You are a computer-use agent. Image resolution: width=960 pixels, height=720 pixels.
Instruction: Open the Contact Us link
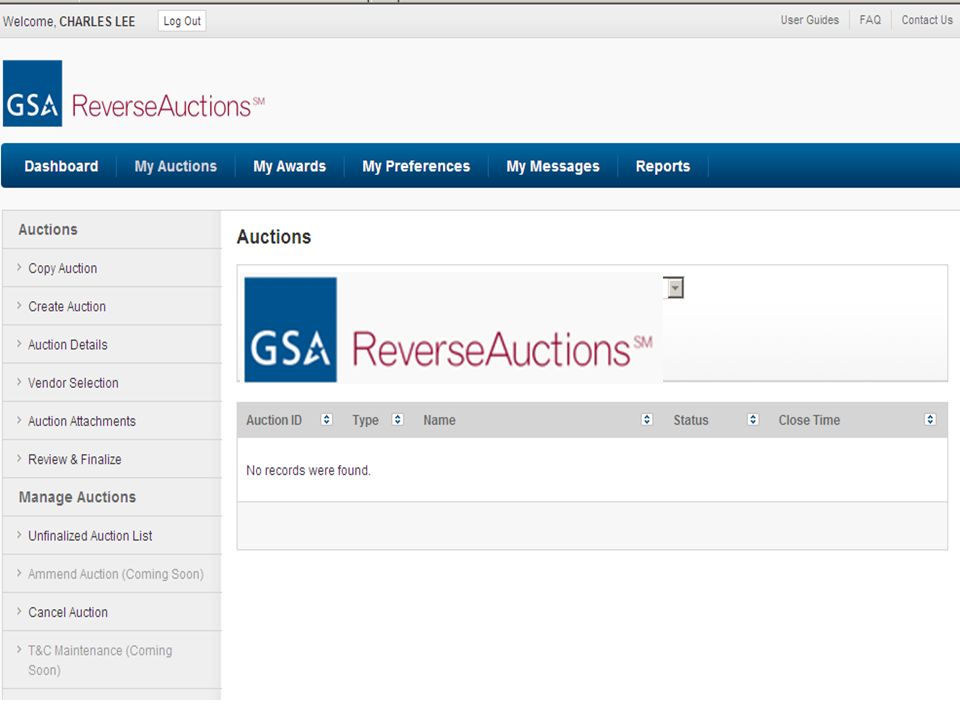click(927, 20)
